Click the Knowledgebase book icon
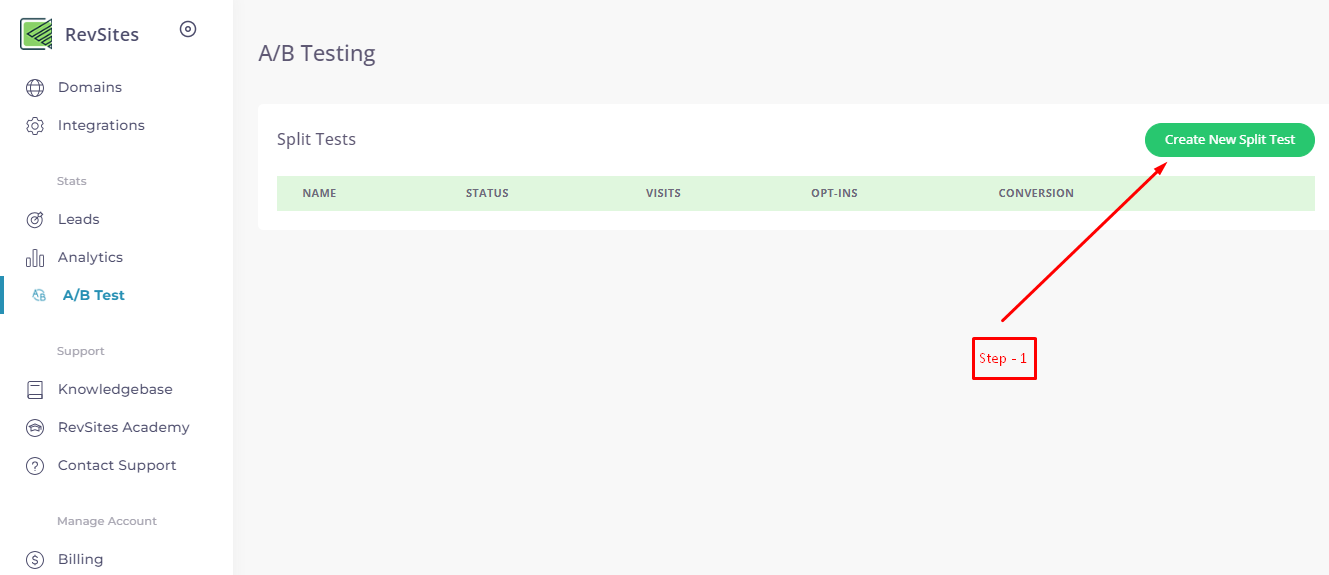This screenshot has height=575, width=1329. tap(35, 390)
